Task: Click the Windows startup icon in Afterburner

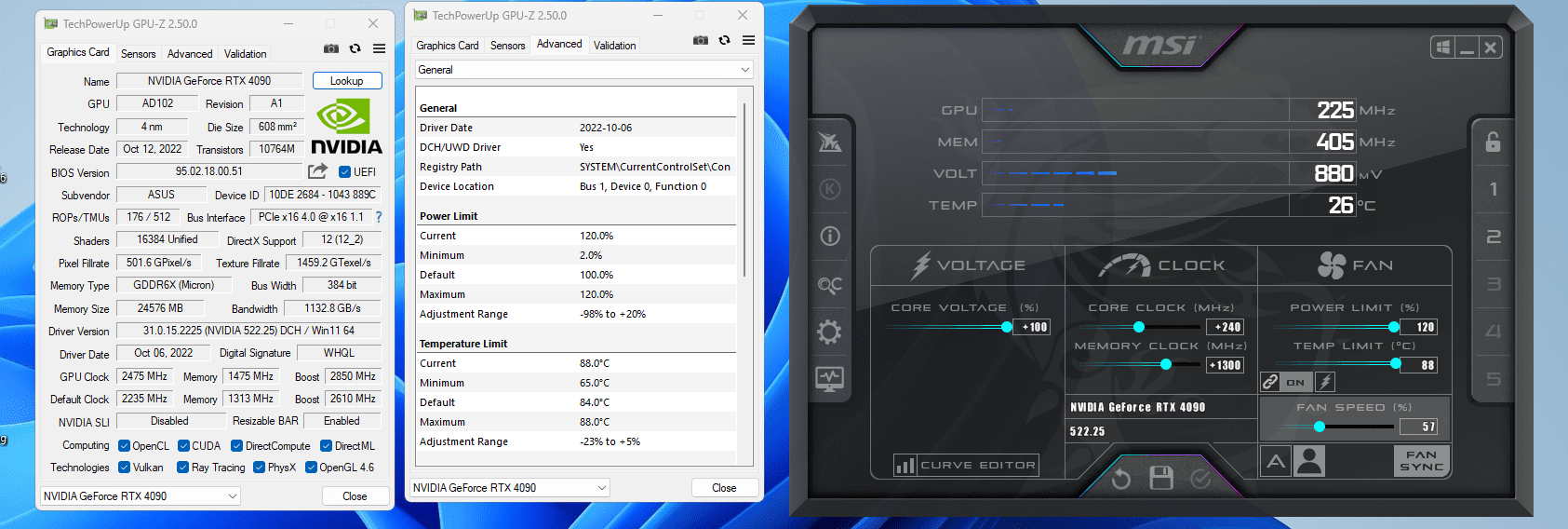Action: [x=1442, y=47]
